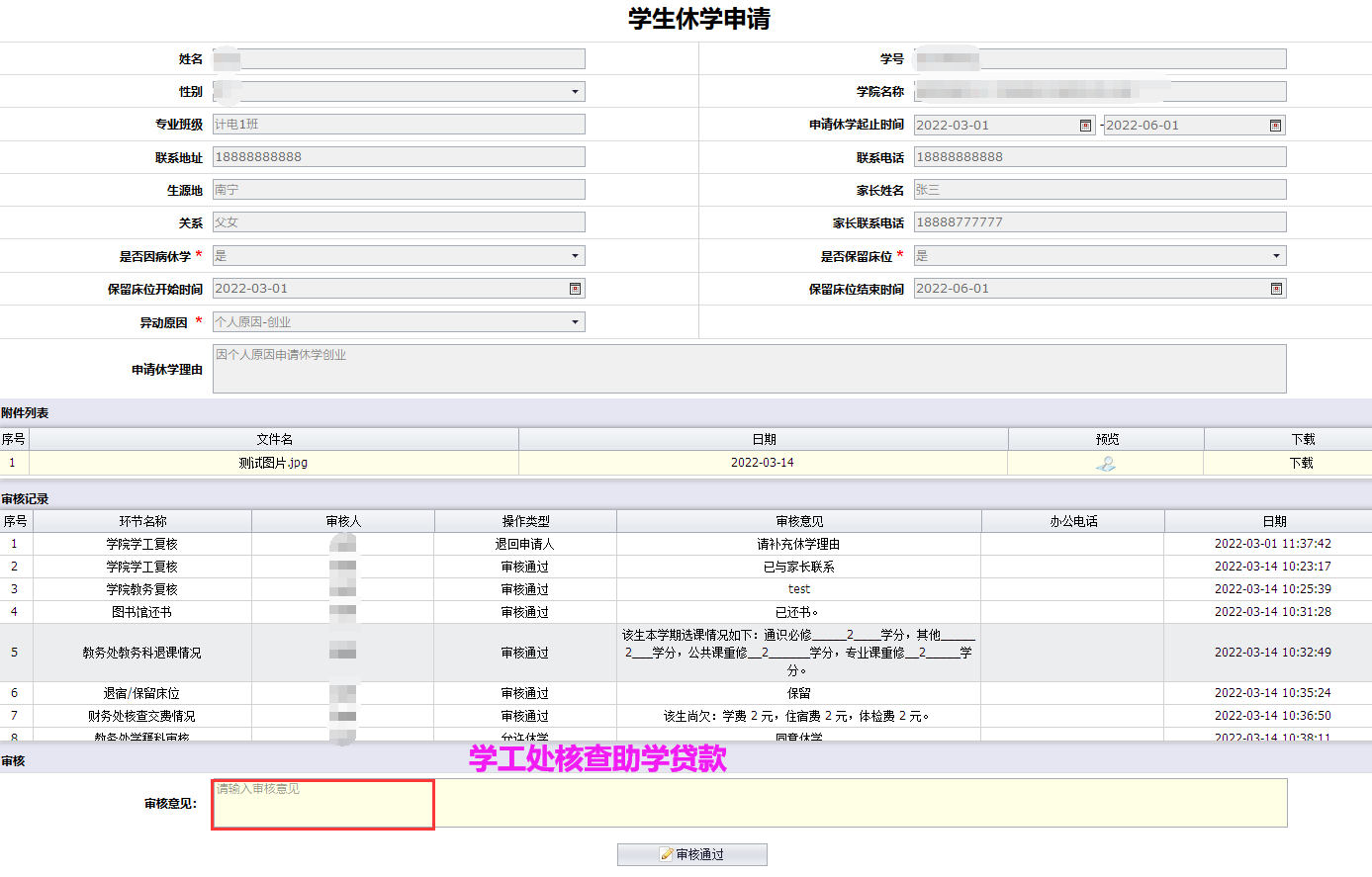The height and width of the screenshot is (877, 1372).
Task: Click the 审核意见 text area
Action: click(x=749, y=802)
